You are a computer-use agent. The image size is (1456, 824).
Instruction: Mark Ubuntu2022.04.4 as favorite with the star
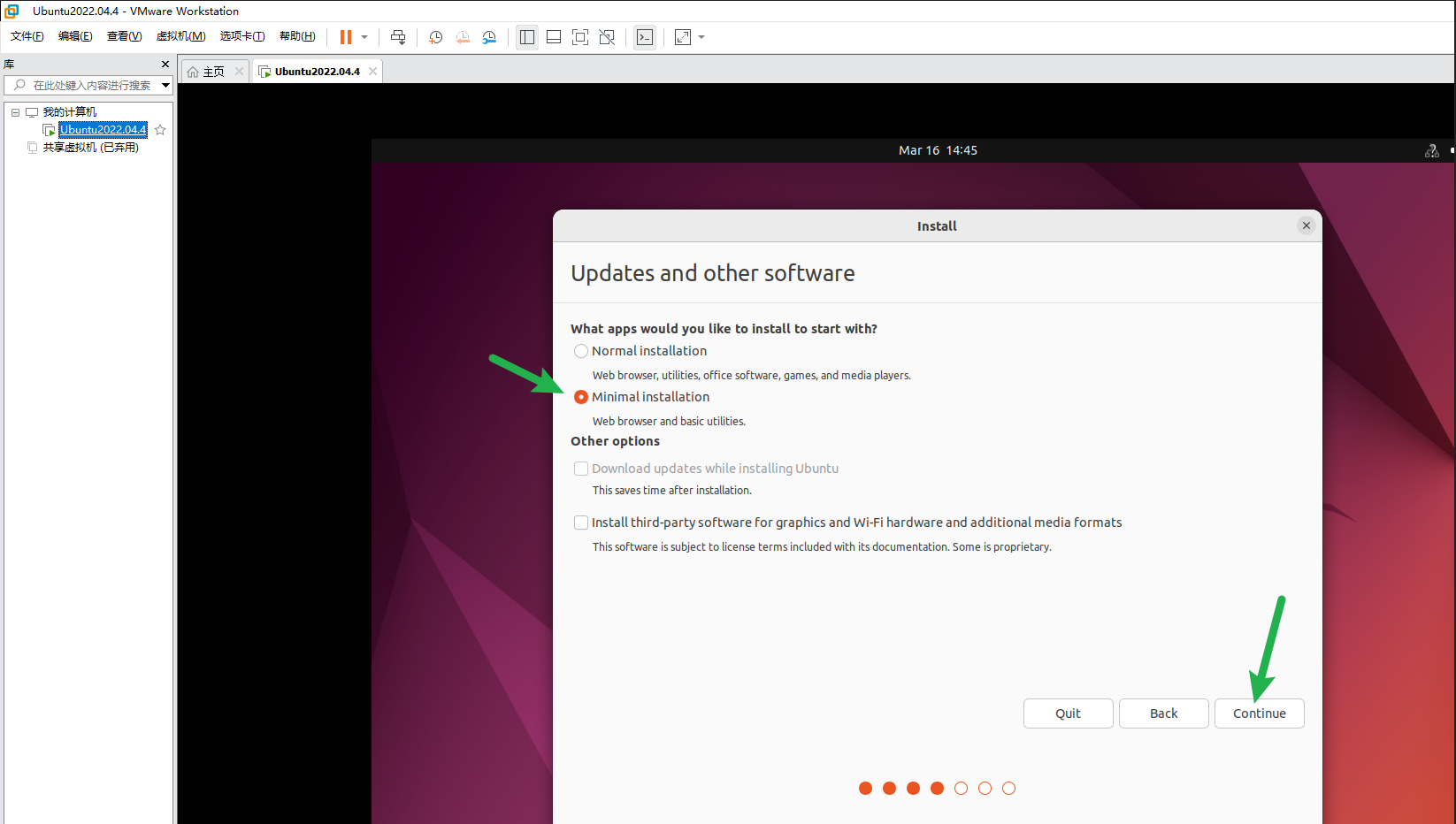(160, 130)
